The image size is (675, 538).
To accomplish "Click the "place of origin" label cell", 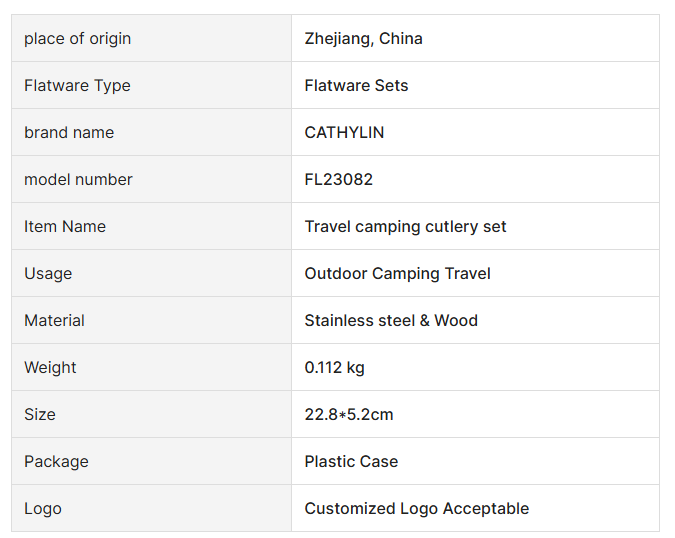I will pos(77,39).
